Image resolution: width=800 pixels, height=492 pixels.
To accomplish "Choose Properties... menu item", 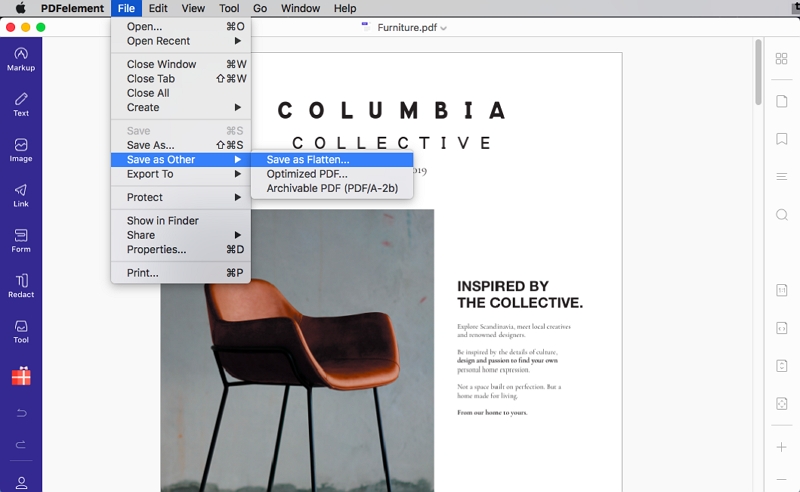I will 181,249.
